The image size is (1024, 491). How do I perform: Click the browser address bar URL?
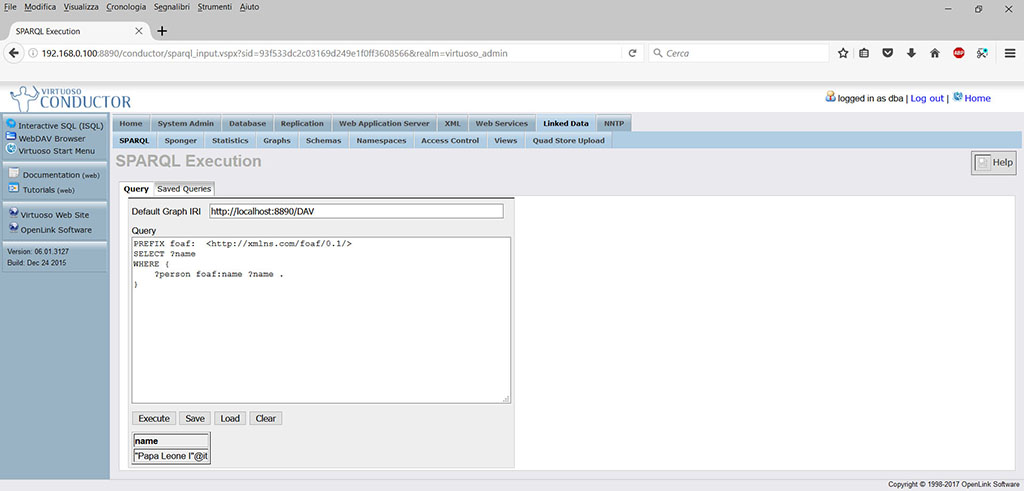click(x=274, y=54)
